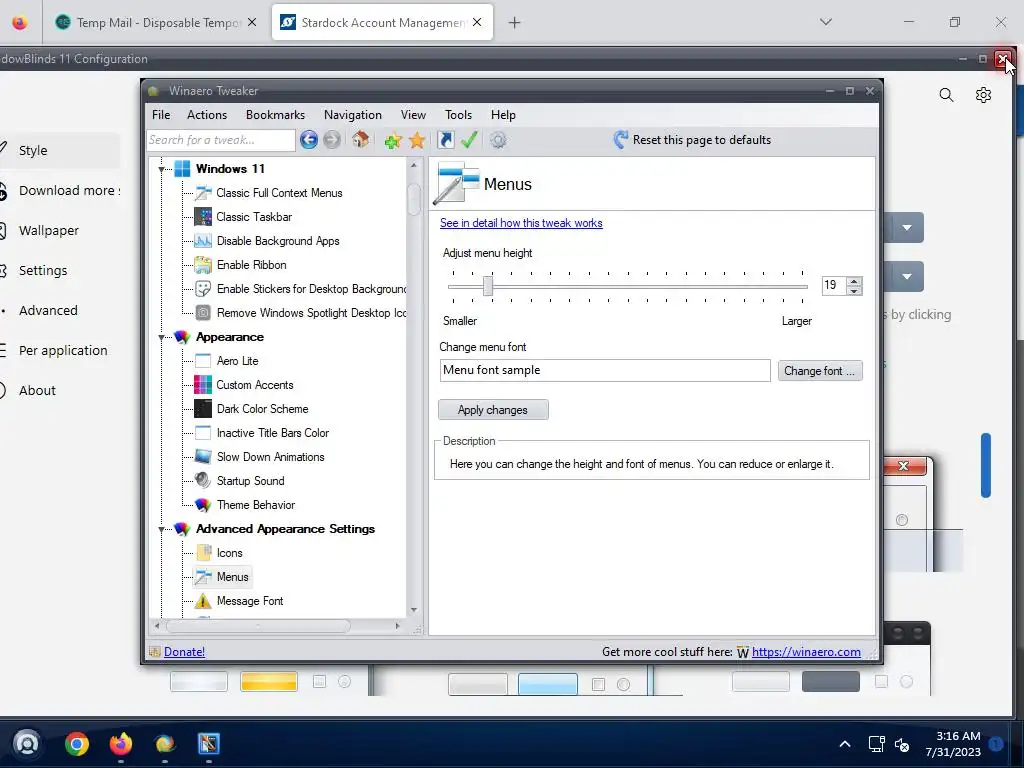
Task: Click the grey Forward navigation arrow
Action: (x=332, y=140)
